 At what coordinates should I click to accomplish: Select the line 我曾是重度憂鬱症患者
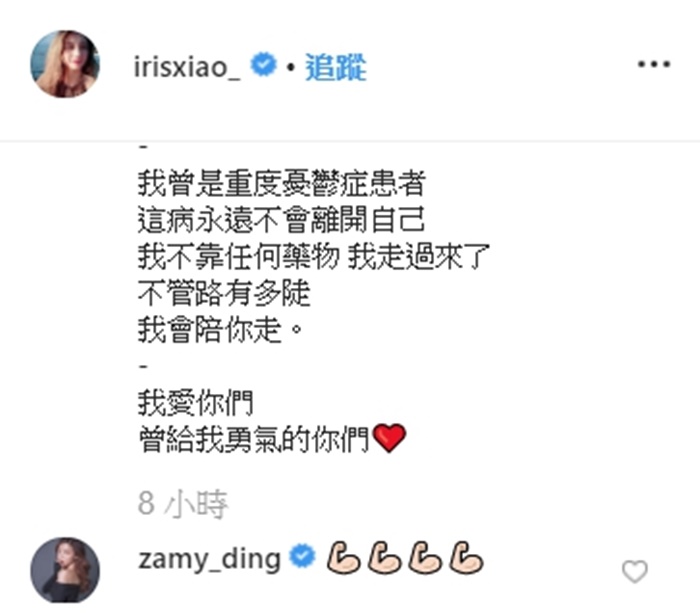[x=281, y=183]
